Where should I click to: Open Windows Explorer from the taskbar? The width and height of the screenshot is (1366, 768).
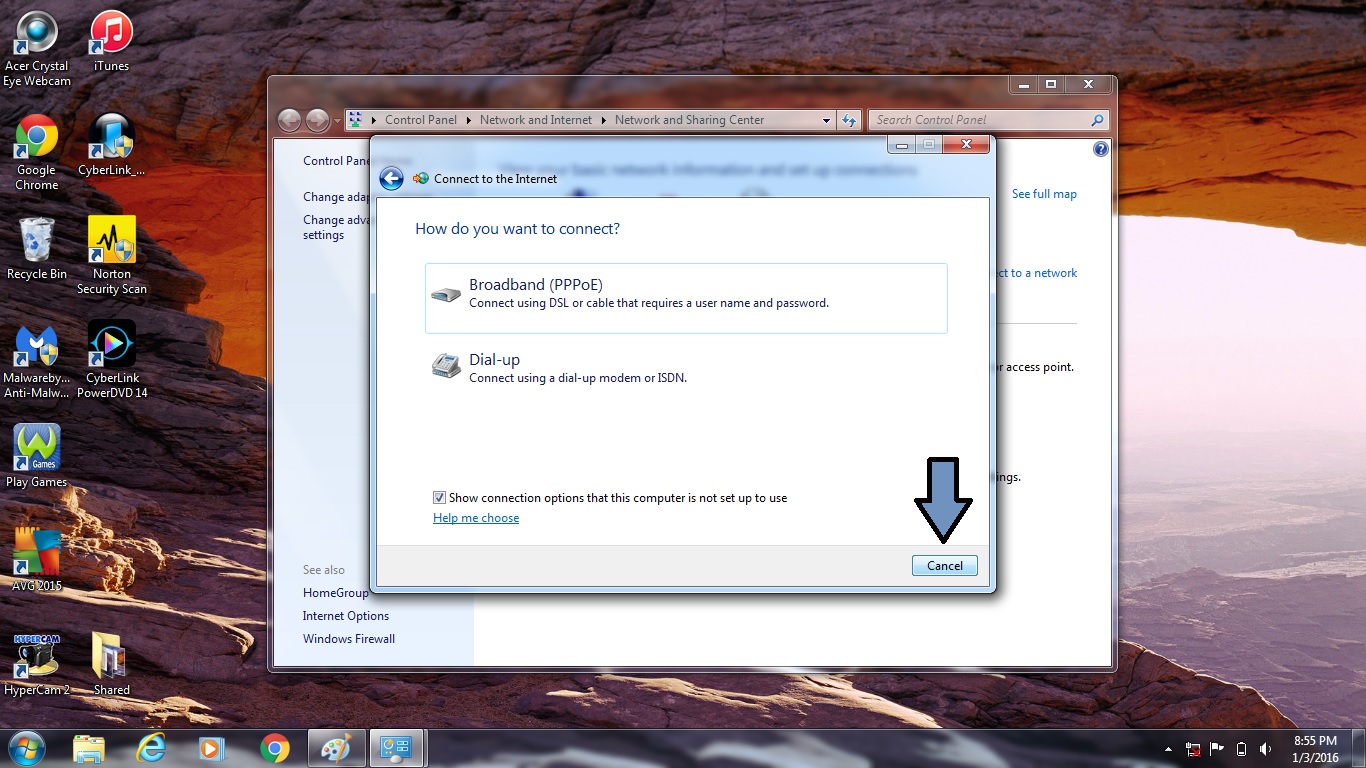coord(89,748)
